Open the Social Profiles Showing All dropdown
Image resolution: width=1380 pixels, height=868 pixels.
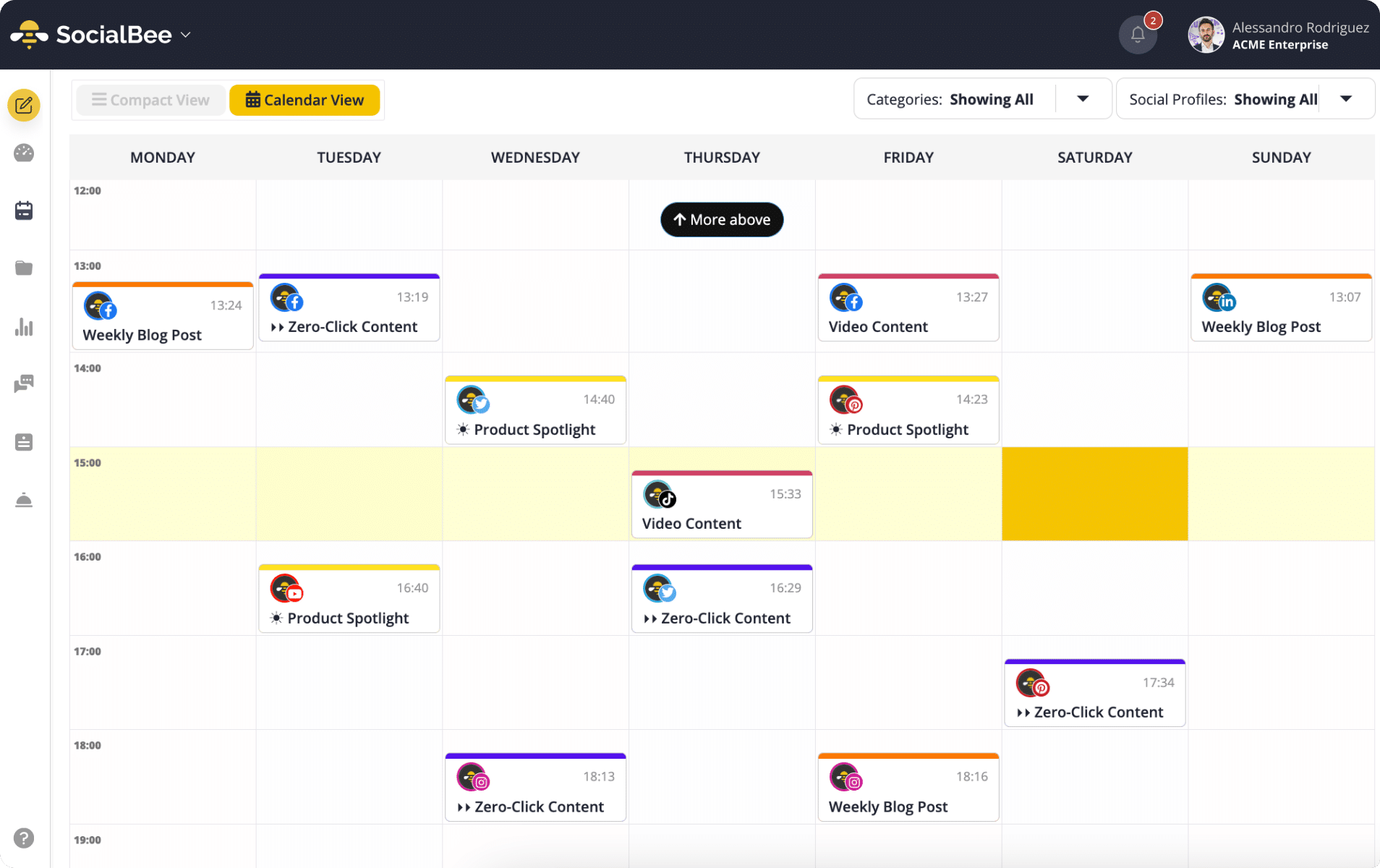(x=1347, y=98)
